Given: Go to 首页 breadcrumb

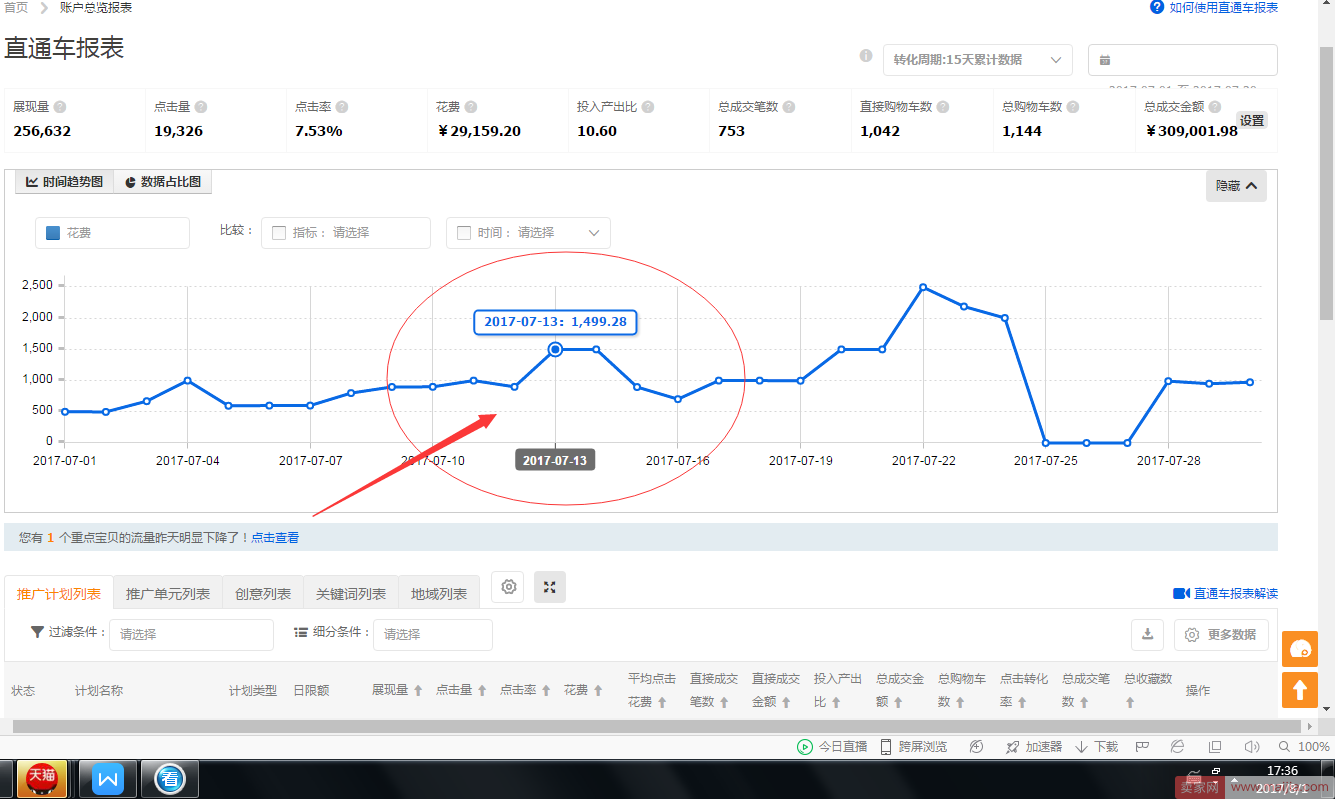Looking at the screenshot, I should click(16, 8).
